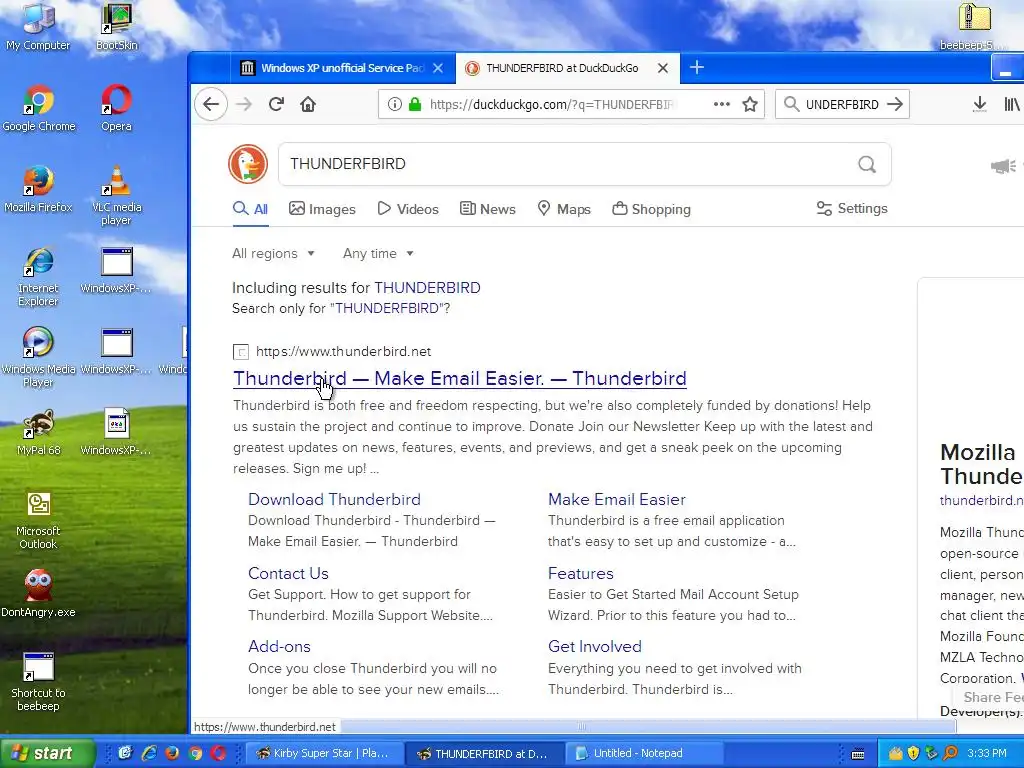Viewport: 1024px width, 768px height.
Task: Click Firefox search bar field
Action: pyautogui.click(x=841, y=104)
